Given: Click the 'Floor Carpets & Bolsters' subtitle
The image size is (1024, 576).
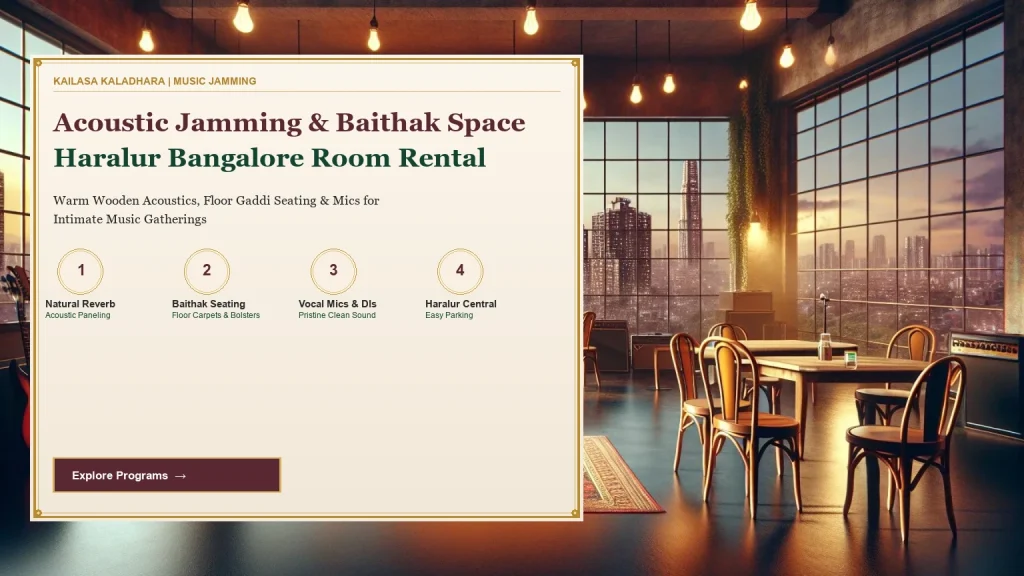Looking at the screenshot, I should pos(216,315).
